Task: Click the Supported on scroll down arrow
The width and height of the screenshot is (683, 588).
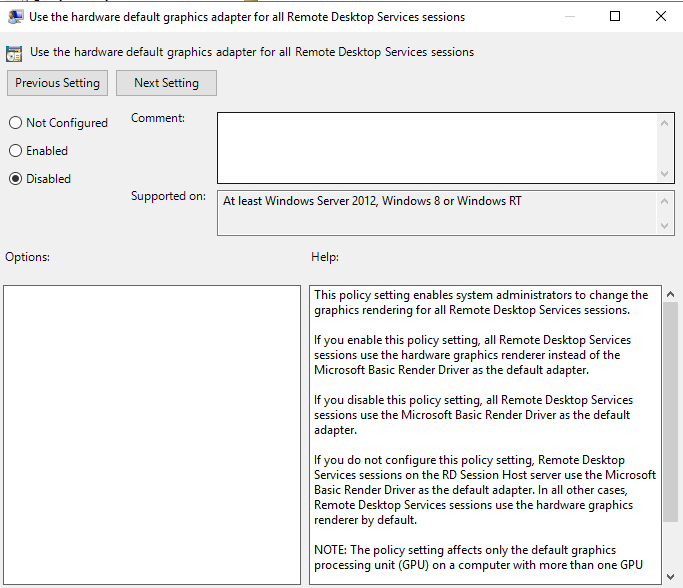Action: coord(664,226)
